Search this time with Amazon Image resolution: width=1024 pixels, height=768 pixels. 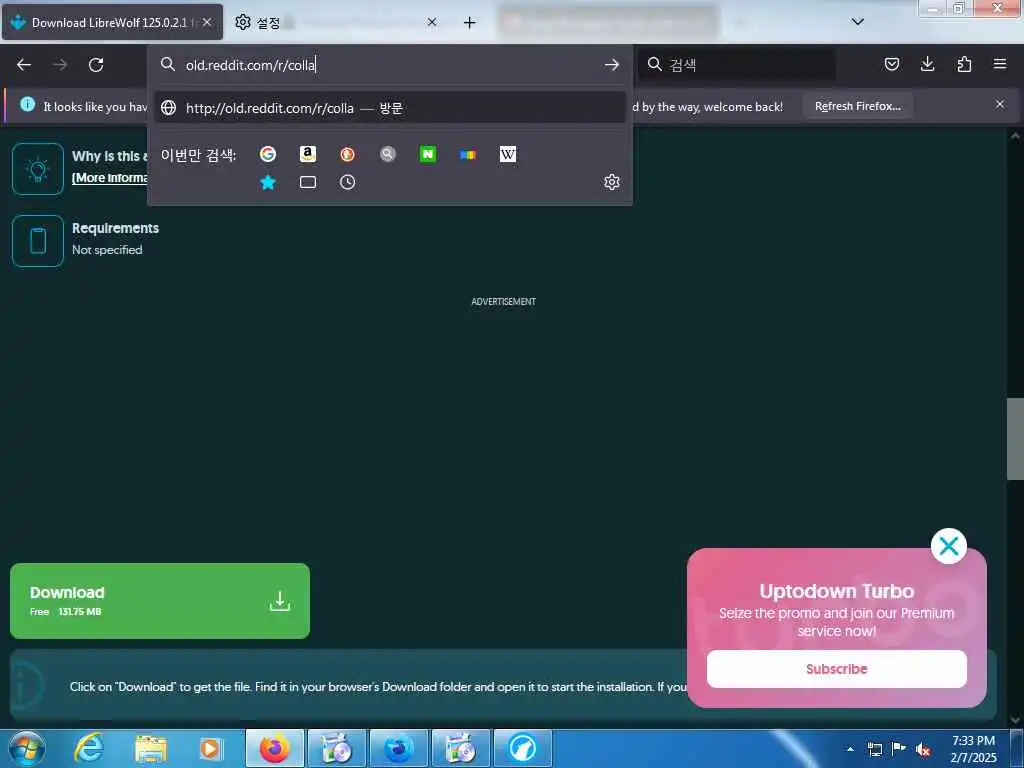[308, 154]
